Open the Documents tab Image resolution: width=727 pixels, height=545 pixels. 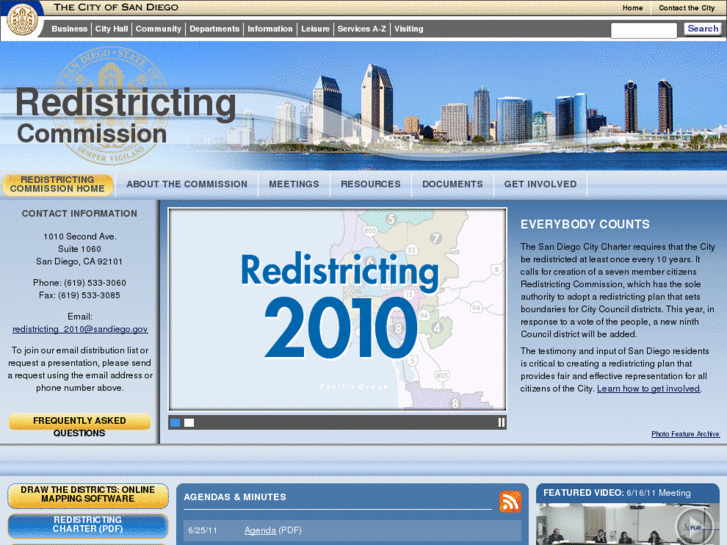[x=453, y=184]
